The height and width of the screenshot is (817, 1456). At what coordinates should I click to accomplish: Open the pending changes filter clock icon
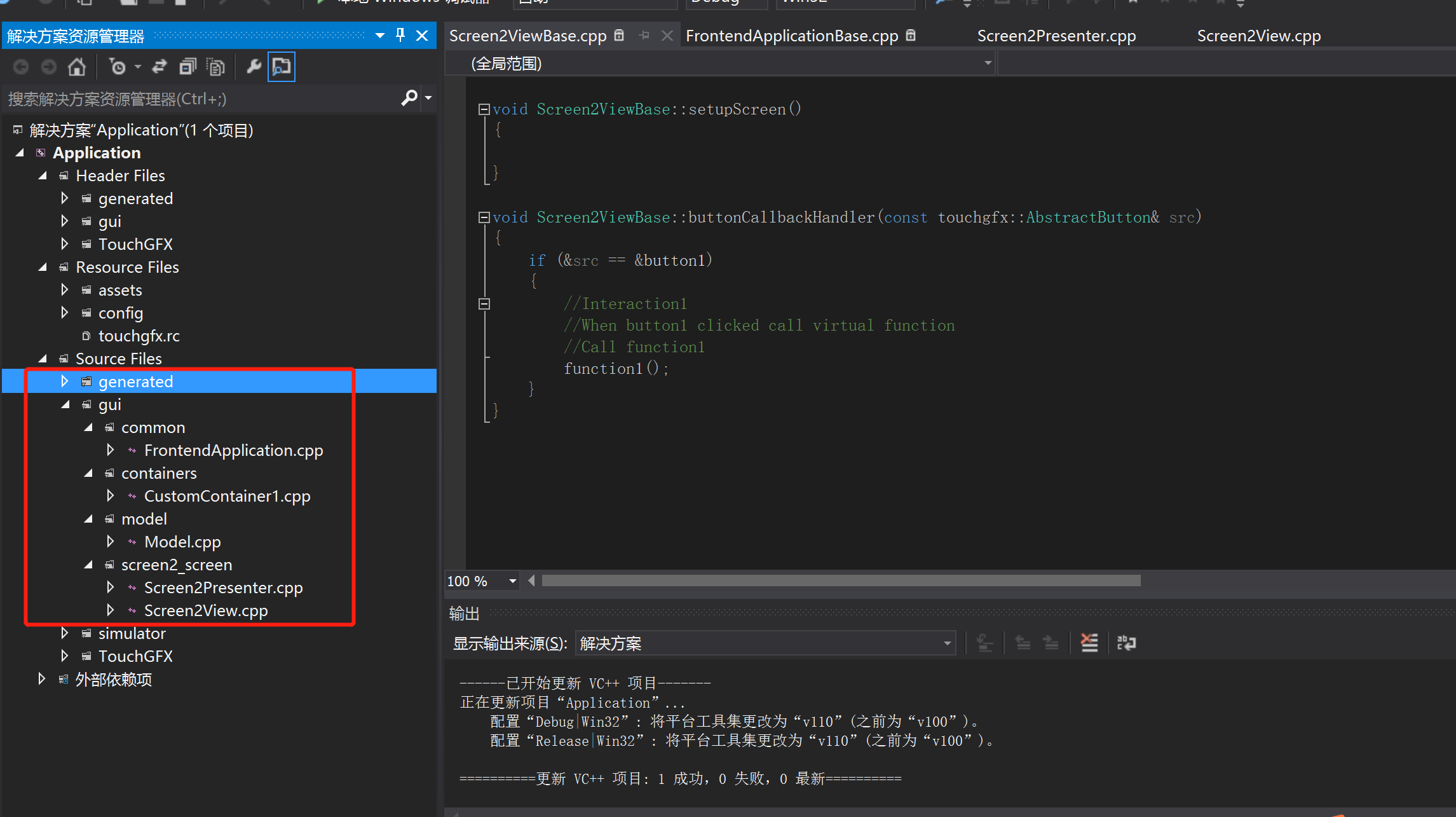click(118, 67)
